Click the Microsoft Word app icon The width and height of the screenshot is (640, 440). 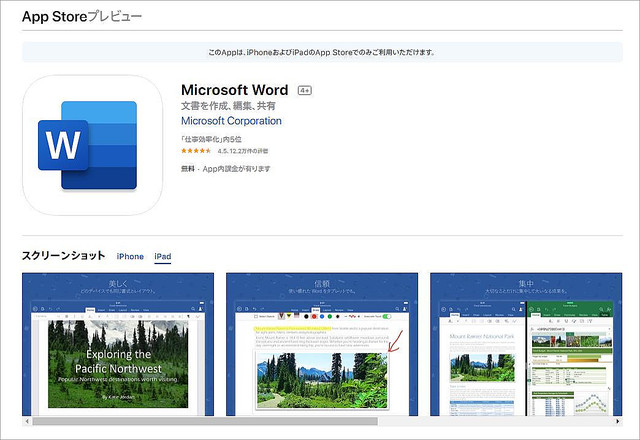tap(92, 145)
